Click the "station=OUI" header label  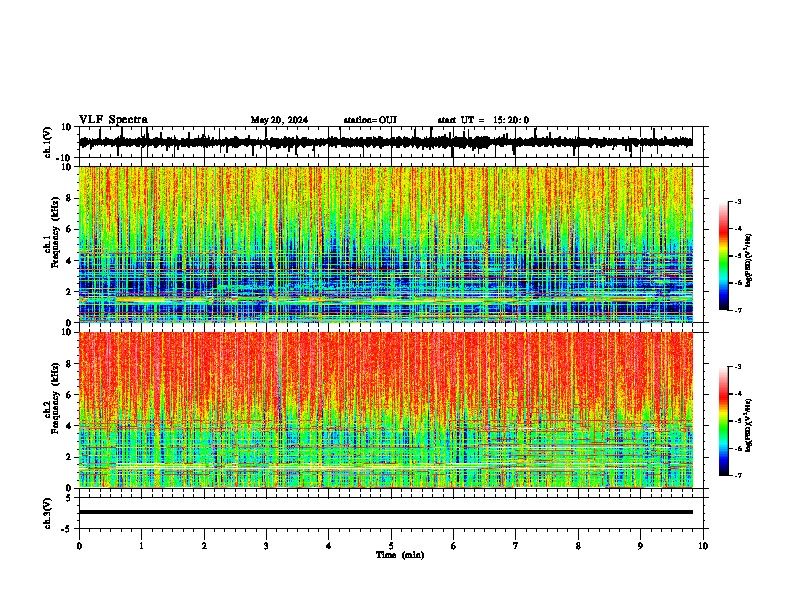pyautogui.click(x=370, y=120)
